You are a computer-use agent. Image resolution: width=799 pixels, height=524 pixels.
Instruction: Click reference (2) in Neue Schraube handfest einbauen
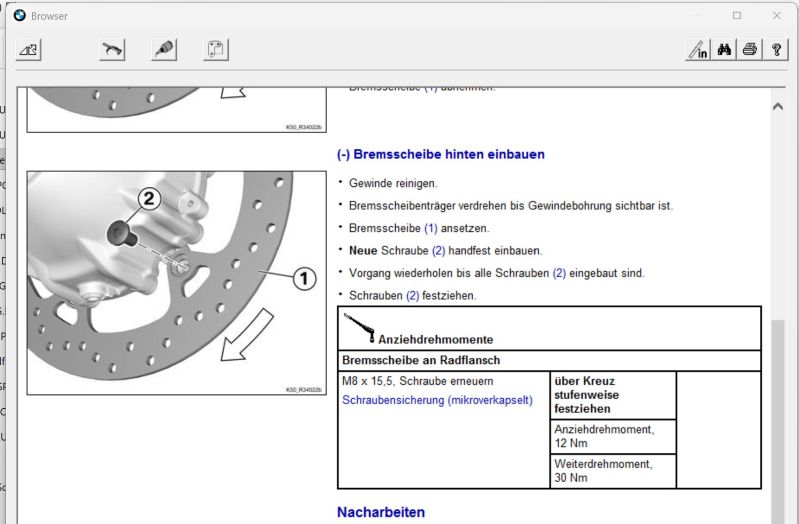[x=438, y=250]
